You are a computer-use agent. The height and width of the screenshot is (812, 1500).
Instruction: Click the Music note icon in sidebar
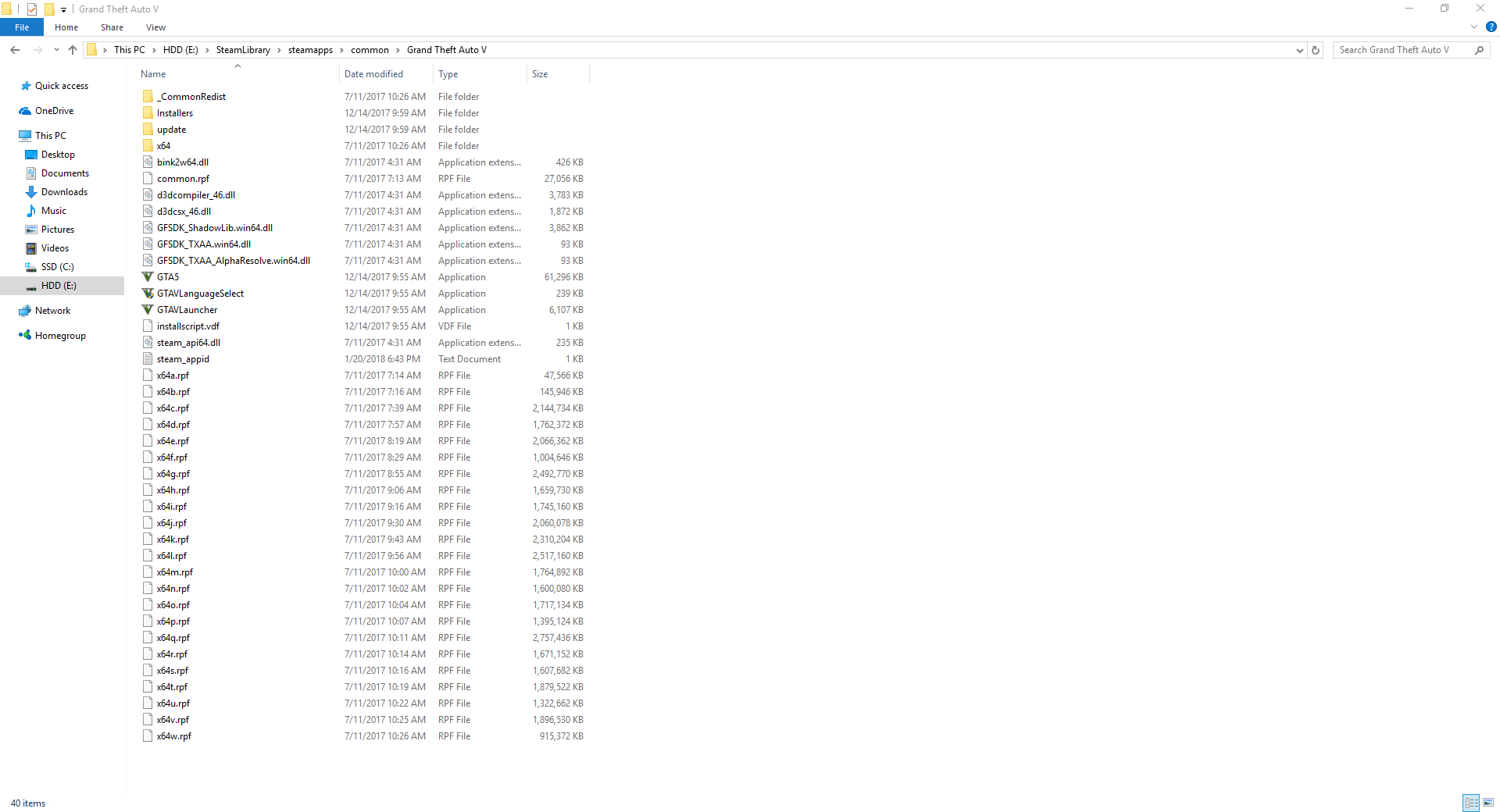tap(31, 211)
